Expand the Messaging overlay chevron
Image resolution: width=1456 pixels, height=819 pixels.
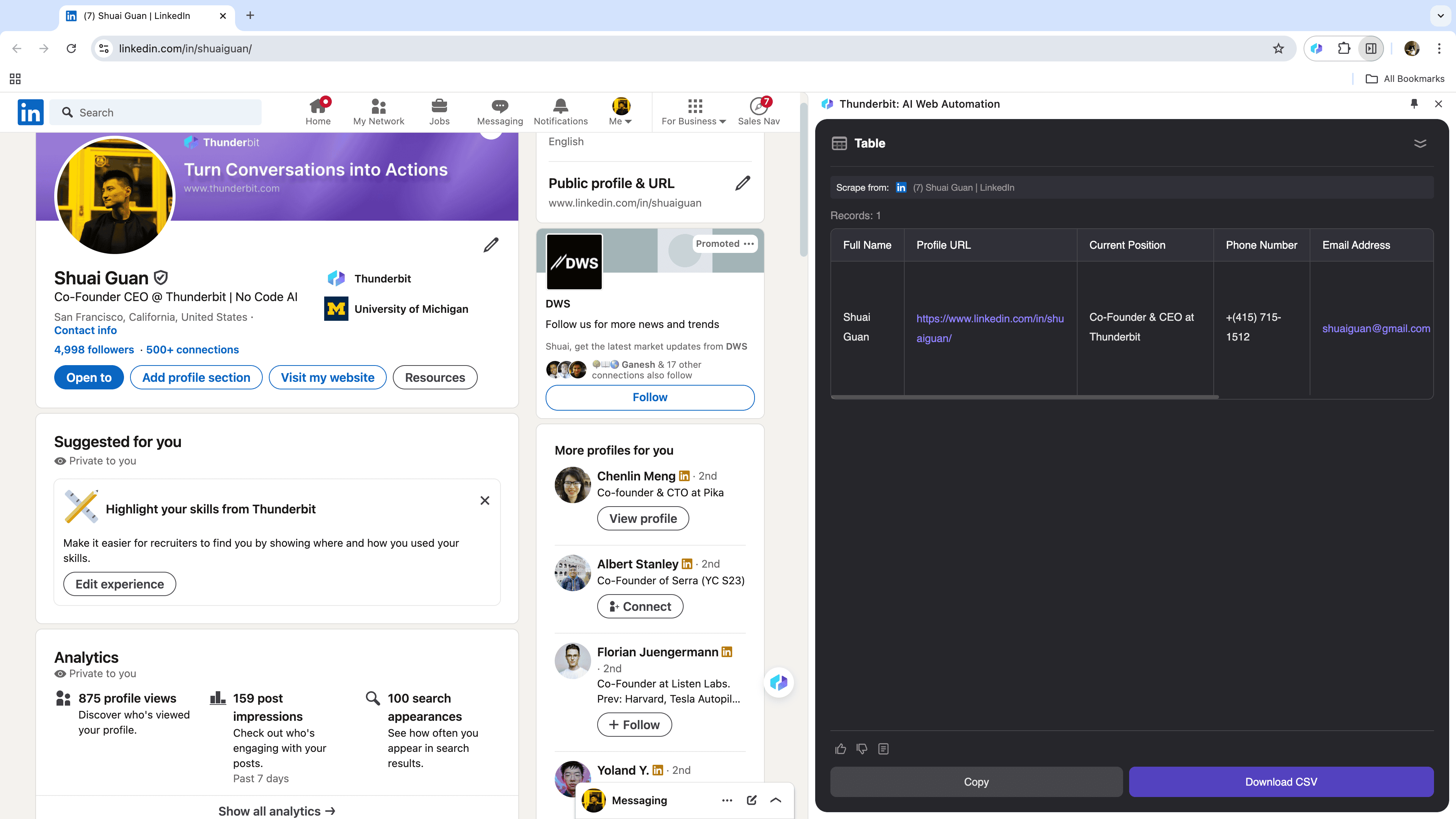click(x=776, y=800)
